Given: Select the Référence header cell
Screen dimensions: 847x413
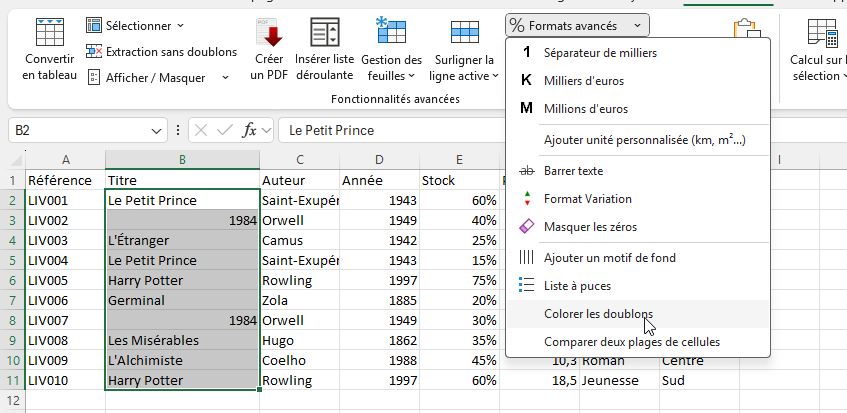Looking at the screenshot, I should click(65, 180).
